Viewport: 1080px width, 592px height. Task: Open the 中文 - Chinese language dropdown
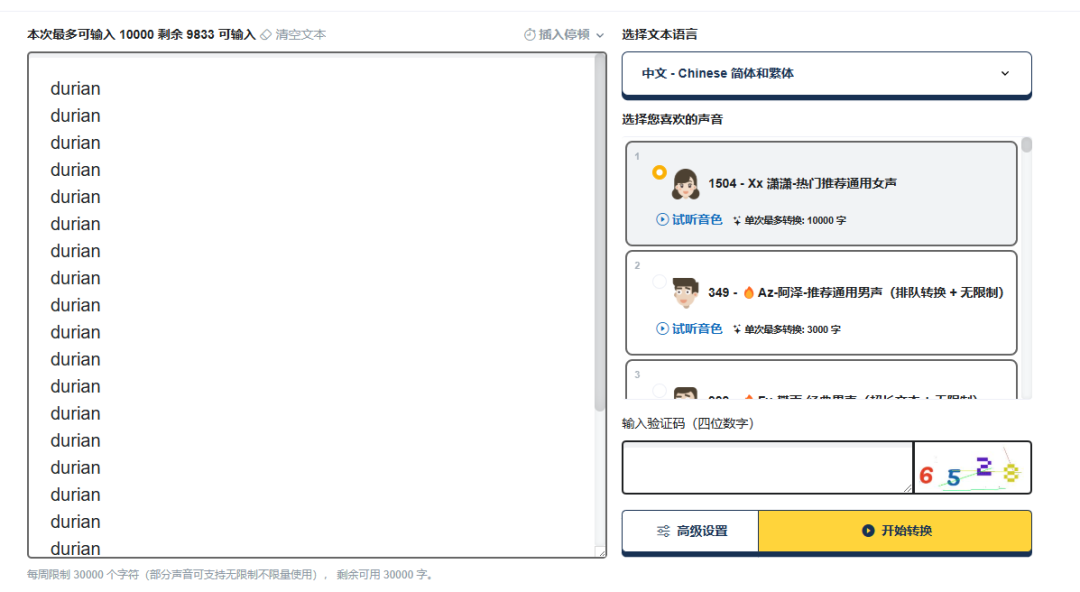[x=827, y=74]
